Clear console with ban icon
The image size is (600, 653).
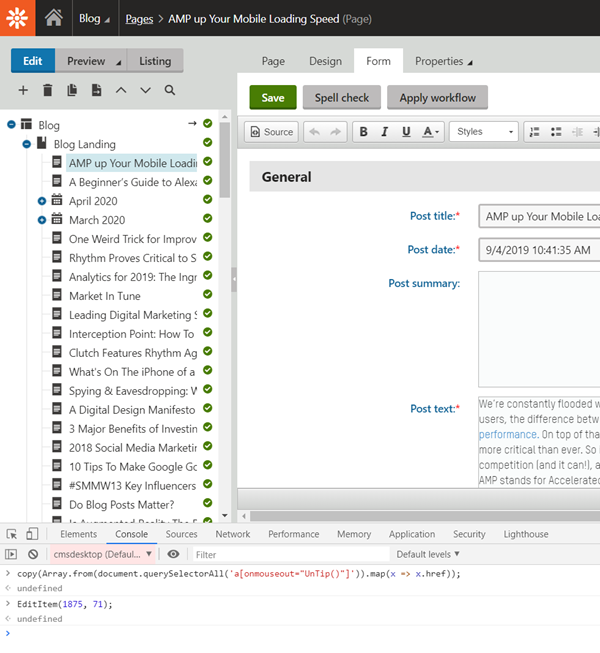coord(33,554)
